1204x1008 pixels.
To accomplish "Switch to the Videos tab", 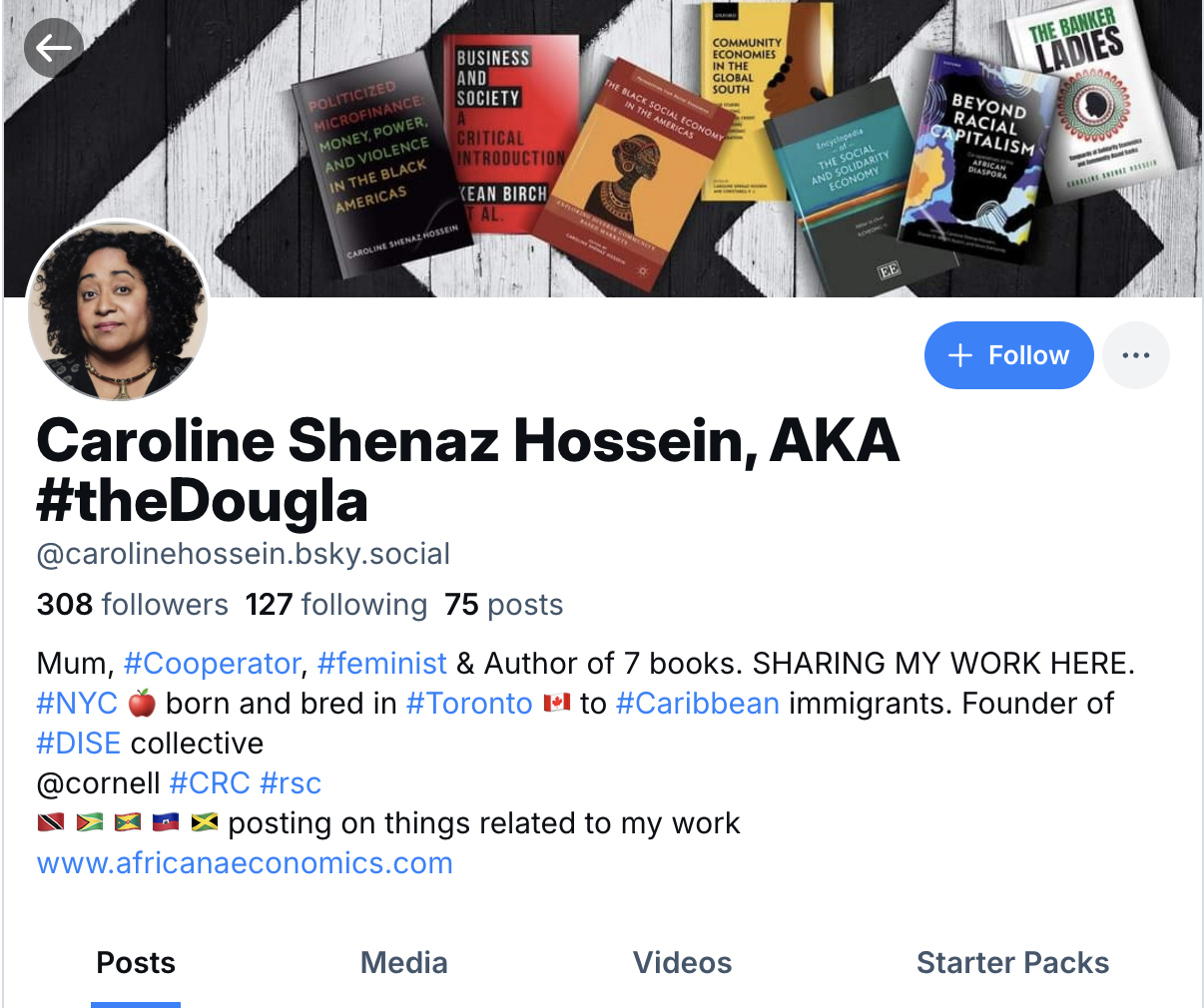I will click(683, 963).
